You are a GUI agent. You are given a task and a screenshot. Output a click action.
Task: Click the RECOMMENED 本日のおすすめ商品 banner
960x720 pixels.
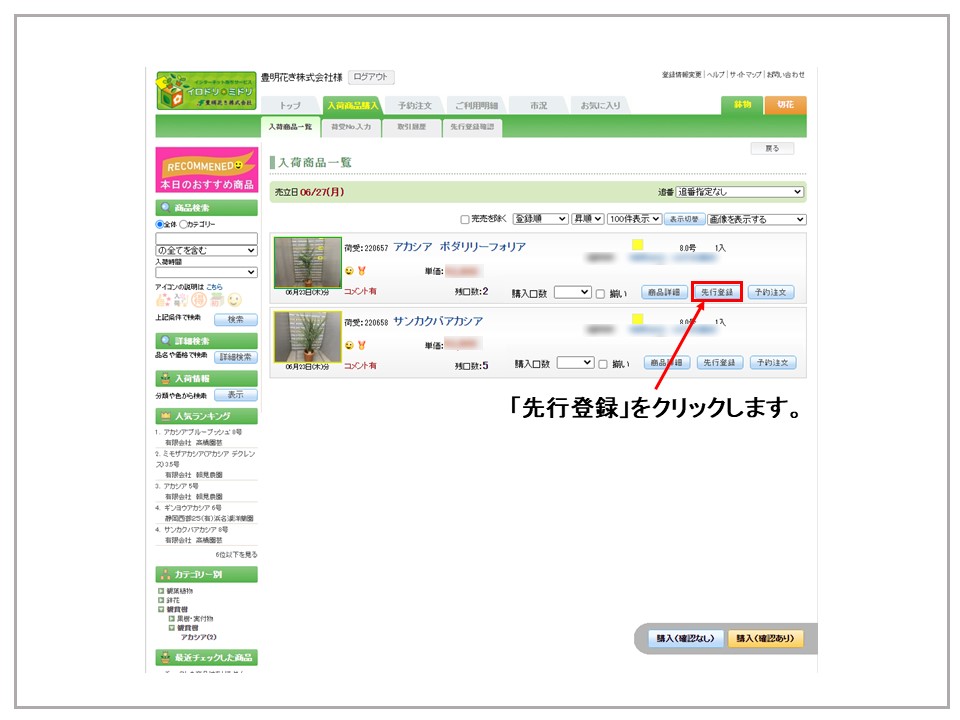pyautogui.click(x=206, y=170)
